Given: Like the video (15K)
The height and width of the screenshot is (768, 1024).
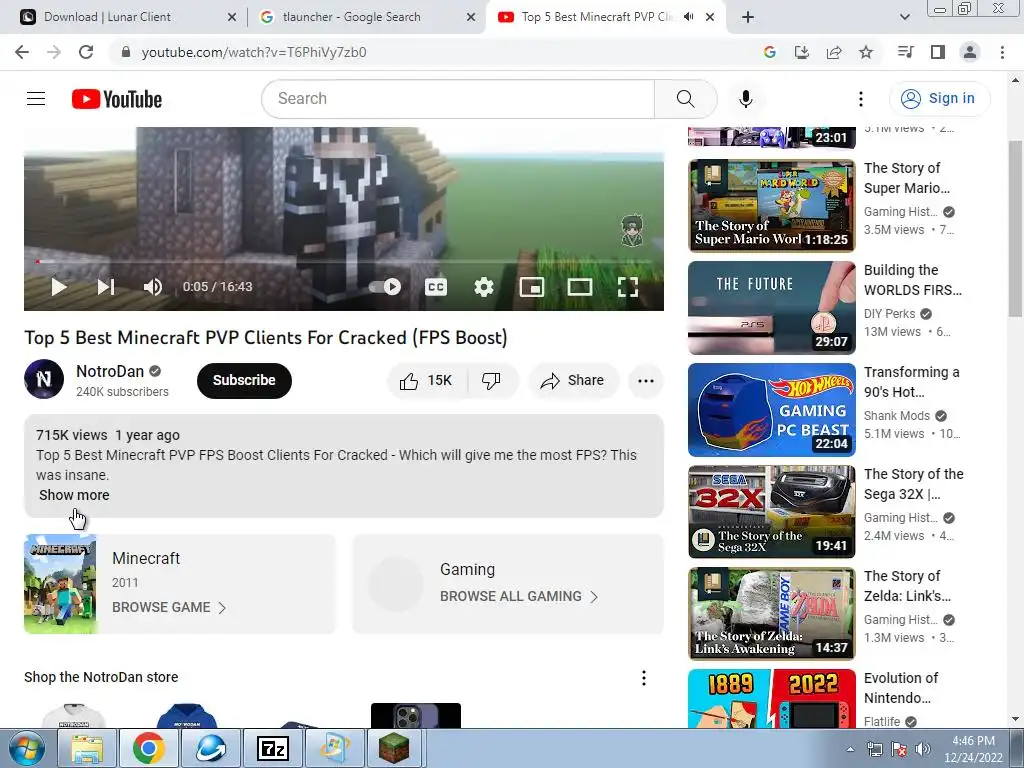Looking at the screenshot, I should [426, 381].
